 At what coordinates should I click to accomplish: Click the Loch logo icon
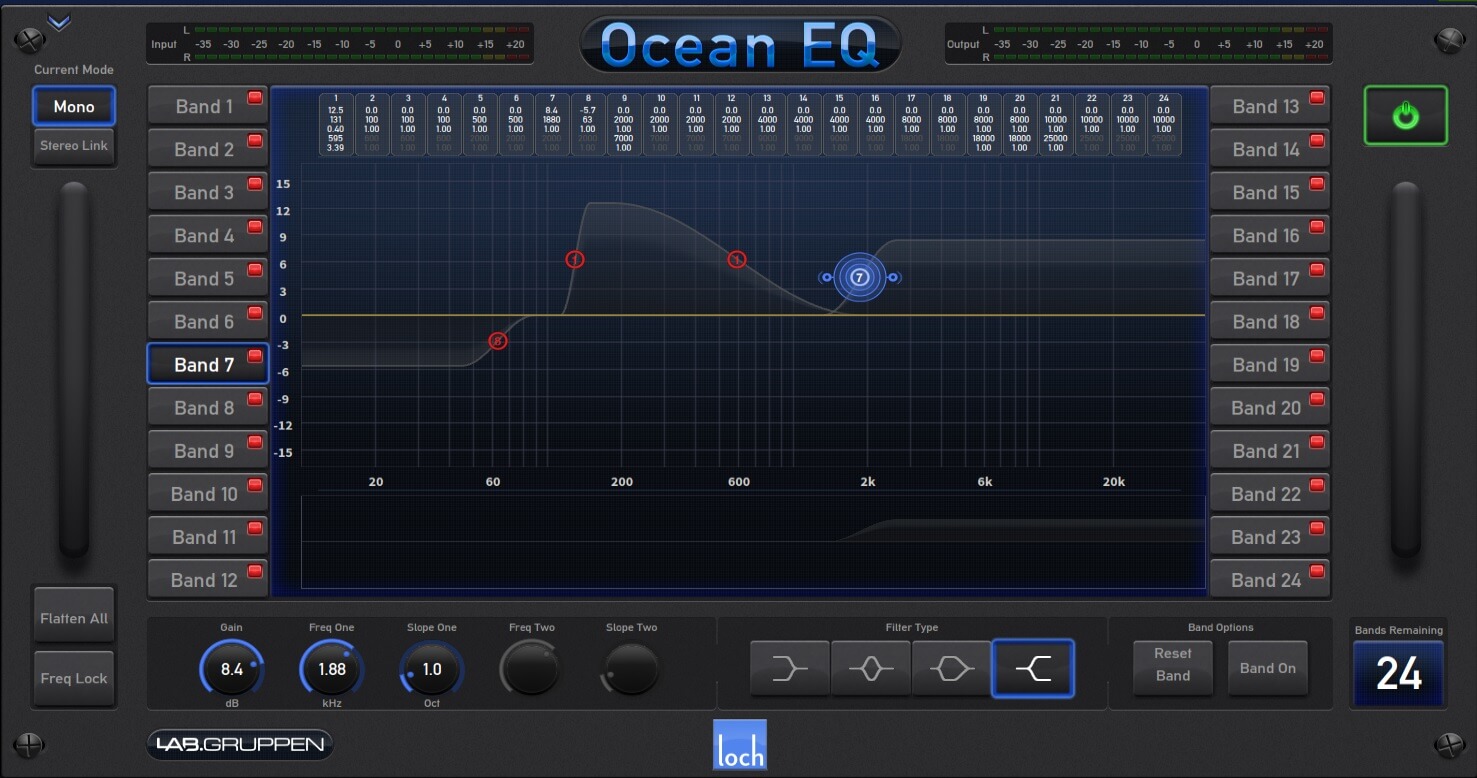pyautogui.click(x=740, y=745)
